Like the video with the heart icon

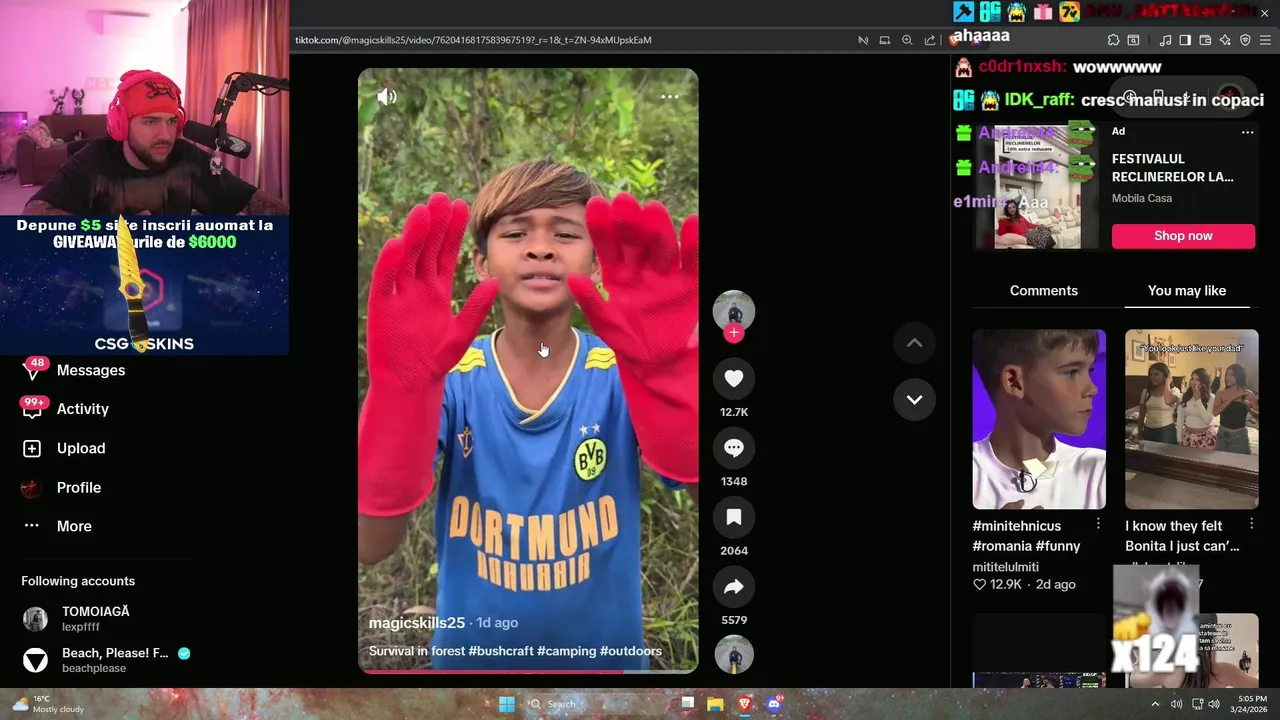734,378
